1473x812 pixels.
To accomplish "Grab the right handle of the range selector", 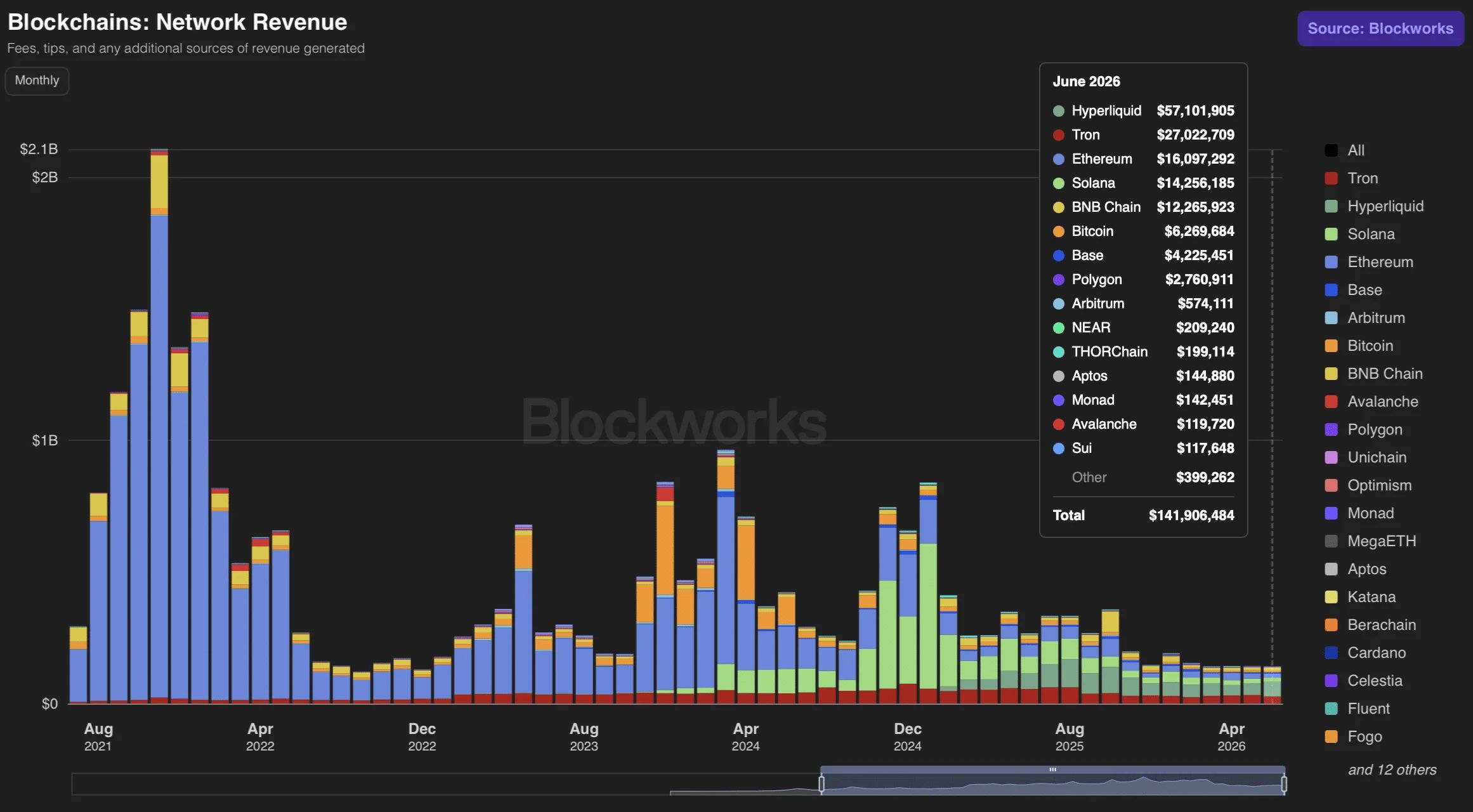I will coord(1284,784).
